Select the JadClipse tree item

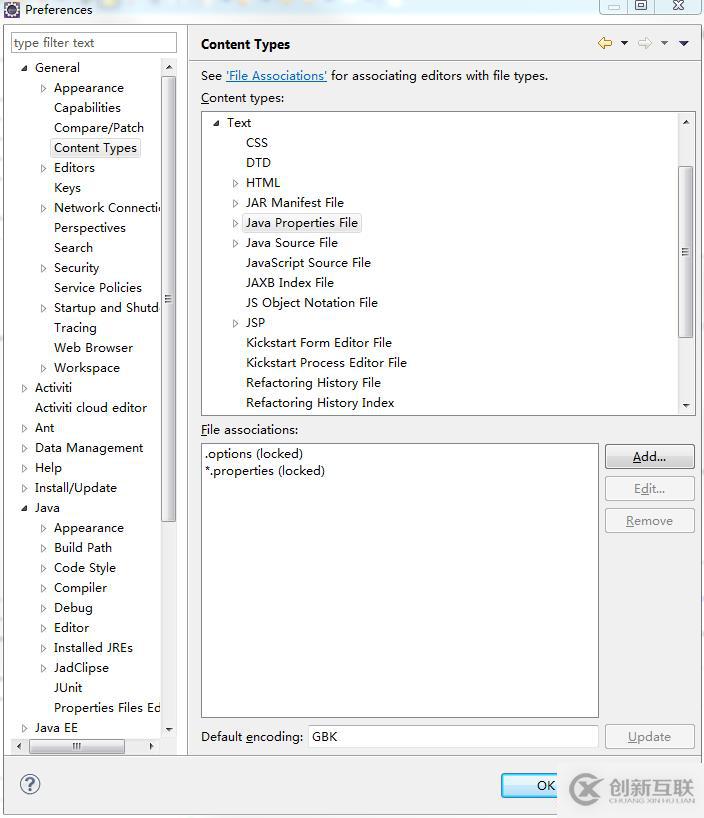pos(81,668)
